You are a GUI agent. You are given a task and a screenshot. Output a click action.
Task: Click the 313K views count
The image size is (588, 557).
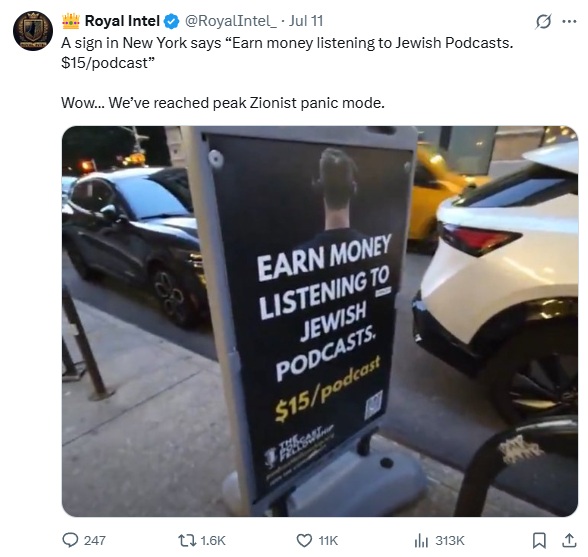click(450, 540)
